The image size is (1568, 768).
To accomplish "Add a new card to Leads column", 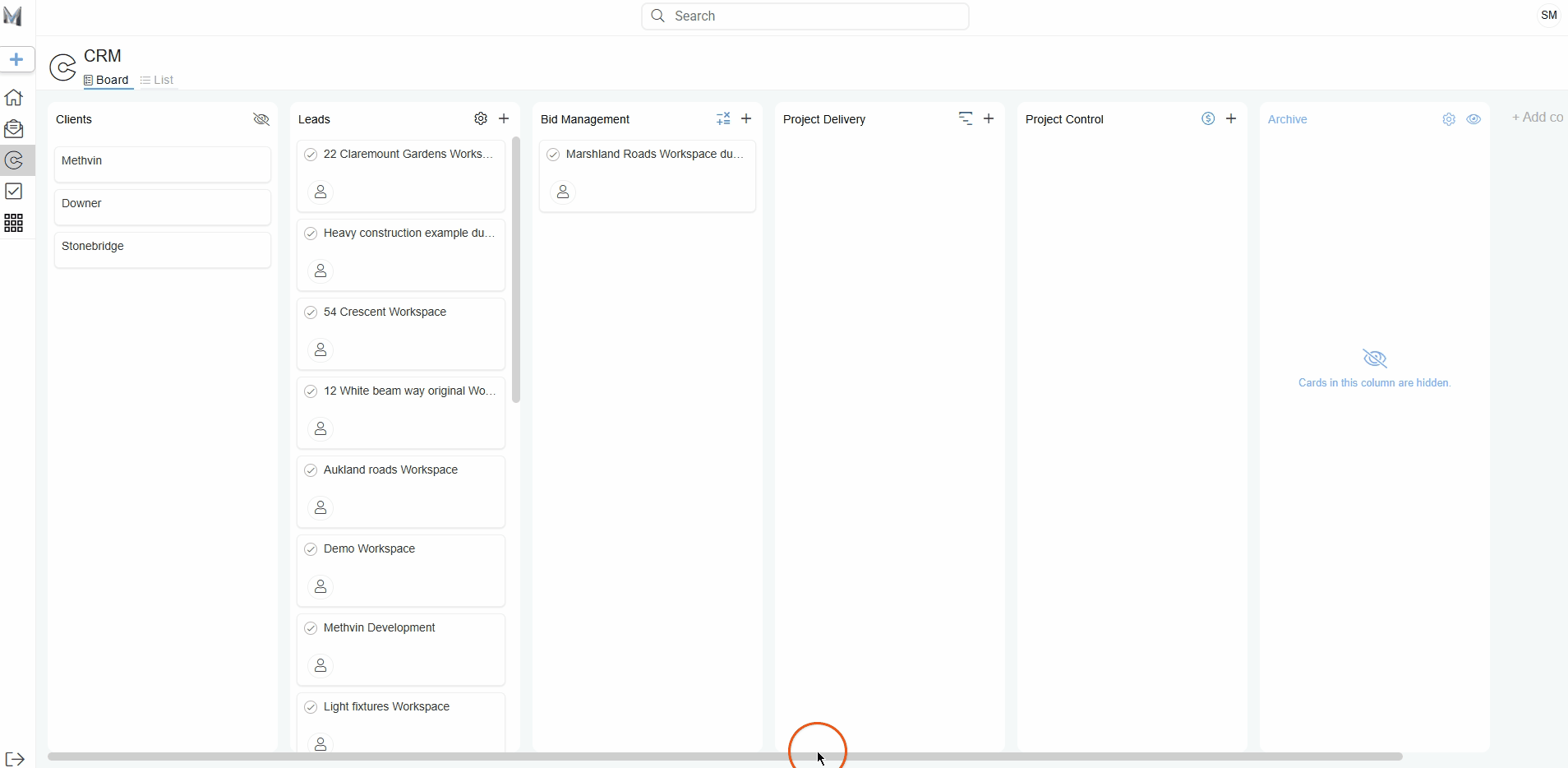I will pyautogui.click(x=504, y=118).
